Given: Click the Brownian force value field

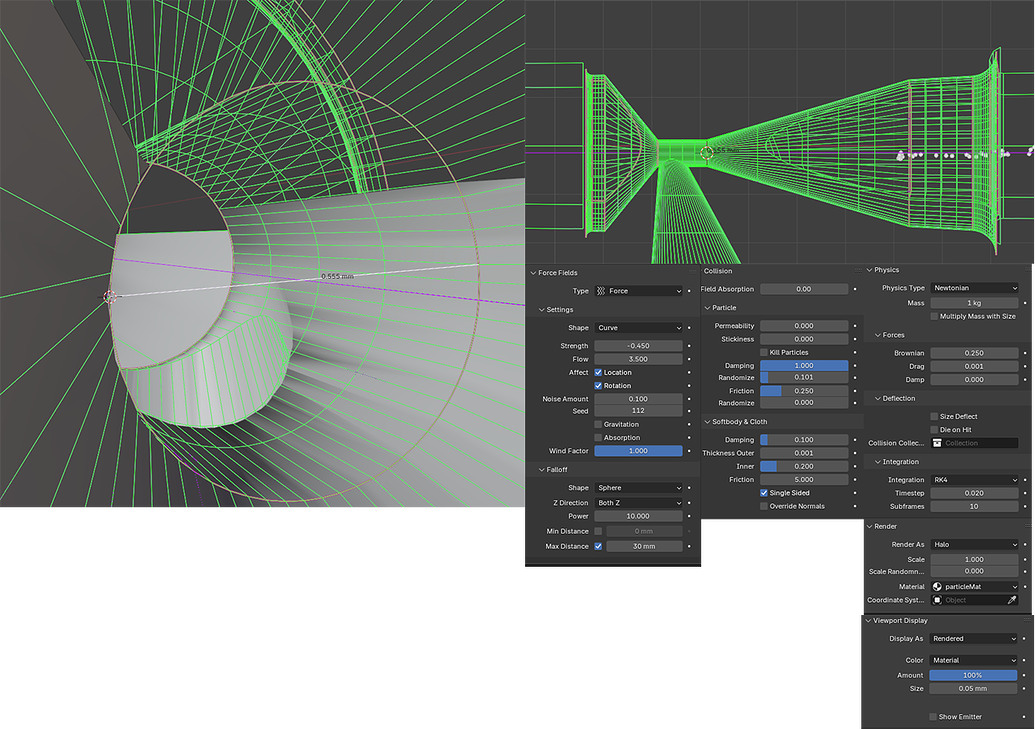Looking at the screenshot, I should coord(974,353).
